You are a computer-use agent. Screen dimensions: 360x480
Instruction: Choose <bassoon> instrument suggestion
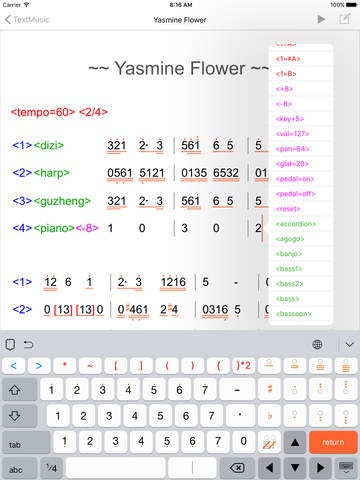(301, 314)
